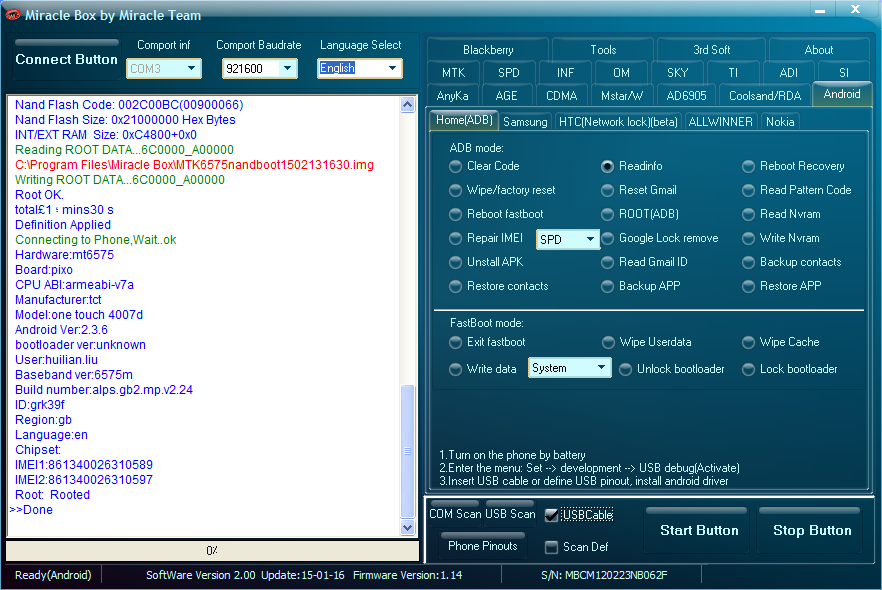Open the Blackberry tab
882x590 pixels.
tap(488, 49)
